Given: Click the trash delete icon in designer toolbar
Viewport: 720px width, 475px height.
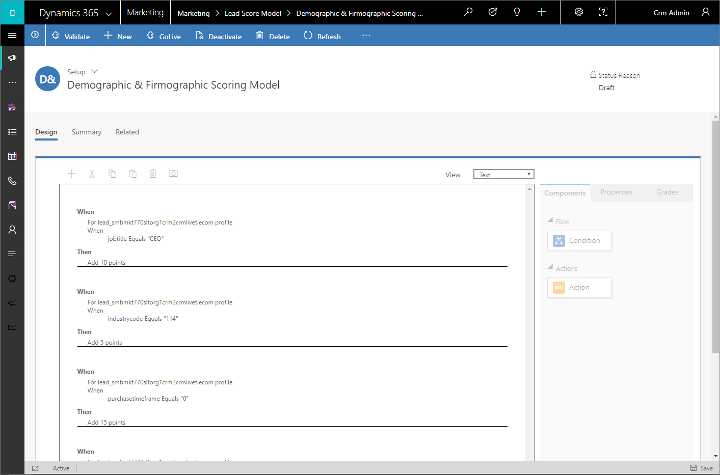Looking at the screenshot, I should (153, 174).
